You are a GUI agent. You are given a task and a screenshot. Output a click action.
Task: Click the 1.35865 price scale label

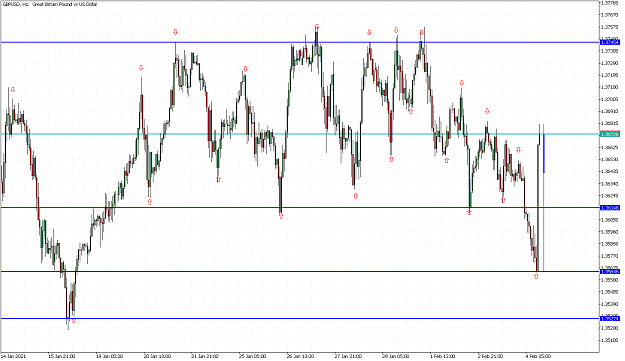tap(610, 244)
